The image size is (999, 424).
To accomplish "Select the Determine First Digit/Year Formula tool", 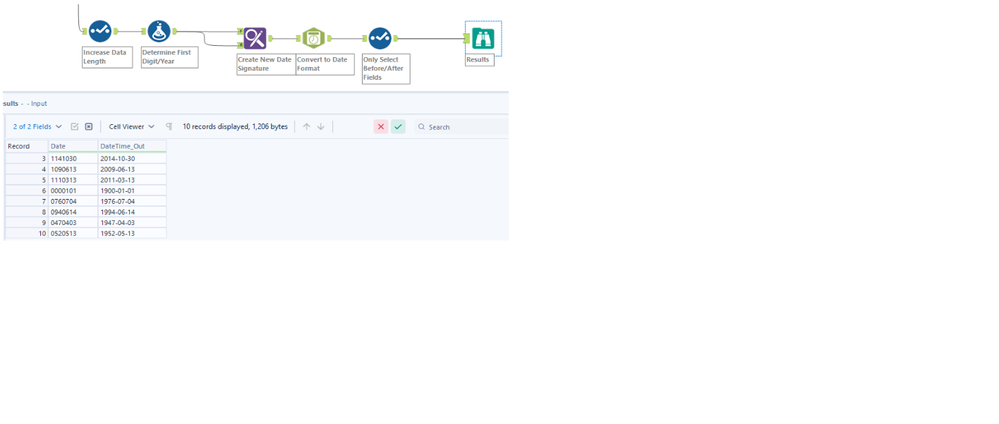I will click(x=159, y=31).
